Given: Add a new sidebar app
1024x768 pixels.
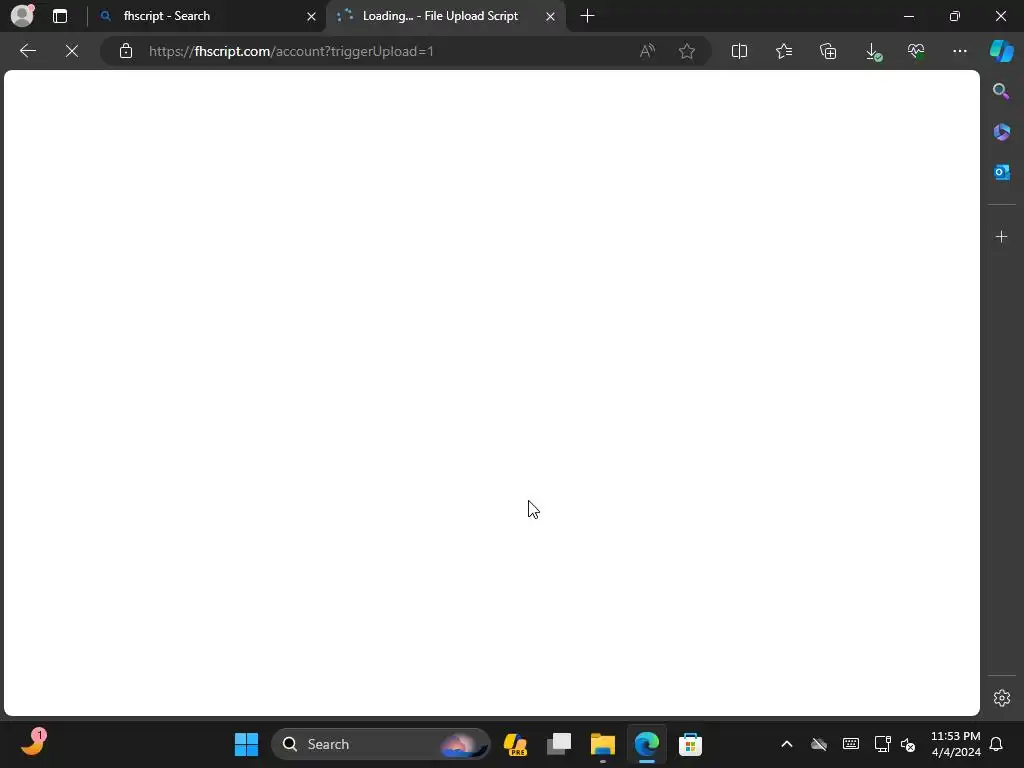Looking at the screenshot, I should (1001, 236).
